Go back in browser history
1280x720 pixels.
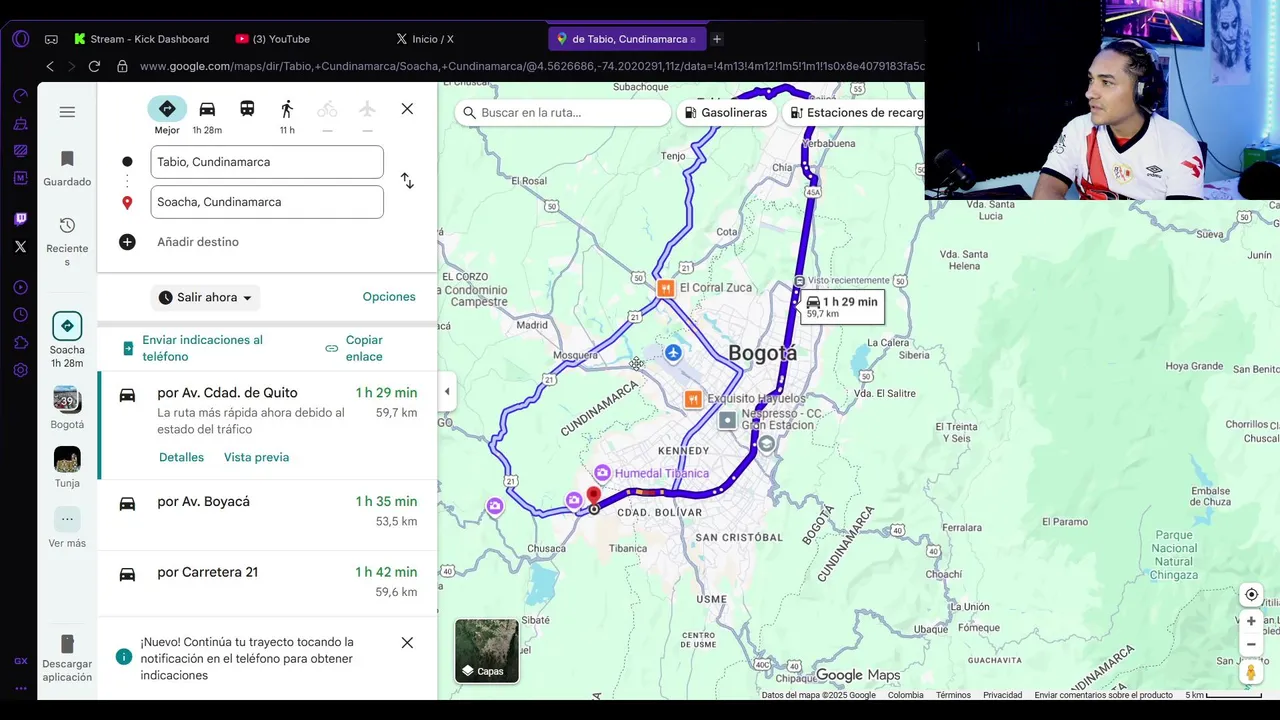(50, 66)
